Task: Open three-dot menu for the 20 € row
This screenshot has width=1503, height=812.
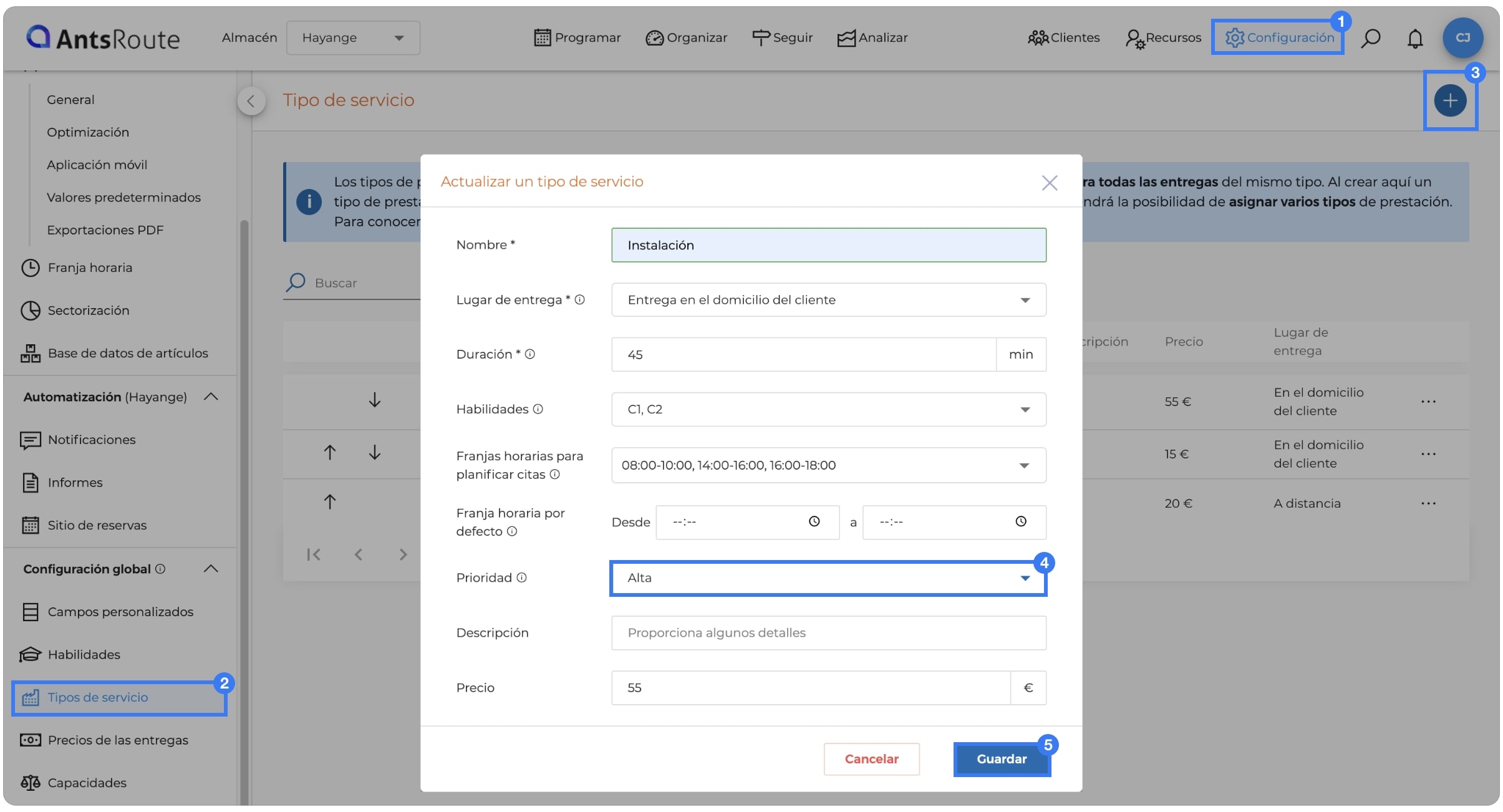Action: [x=1428, y=503]
